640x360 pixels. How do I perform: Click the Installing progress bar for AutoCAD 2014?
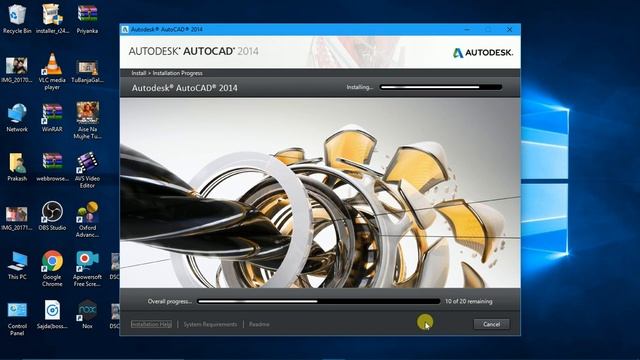(440, 87)
